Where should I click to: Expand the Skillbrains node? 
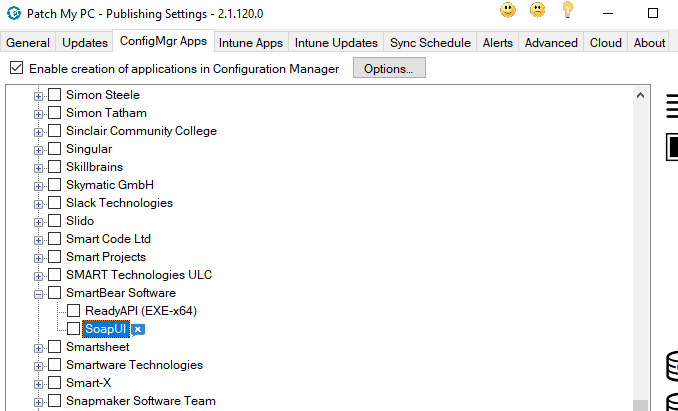[38, 169]
